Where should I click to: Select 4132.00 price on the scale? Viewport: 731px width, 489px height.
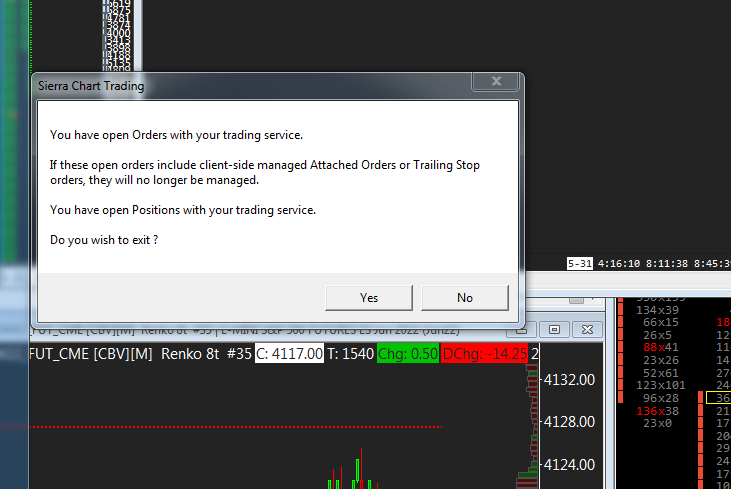click(569, 380)
